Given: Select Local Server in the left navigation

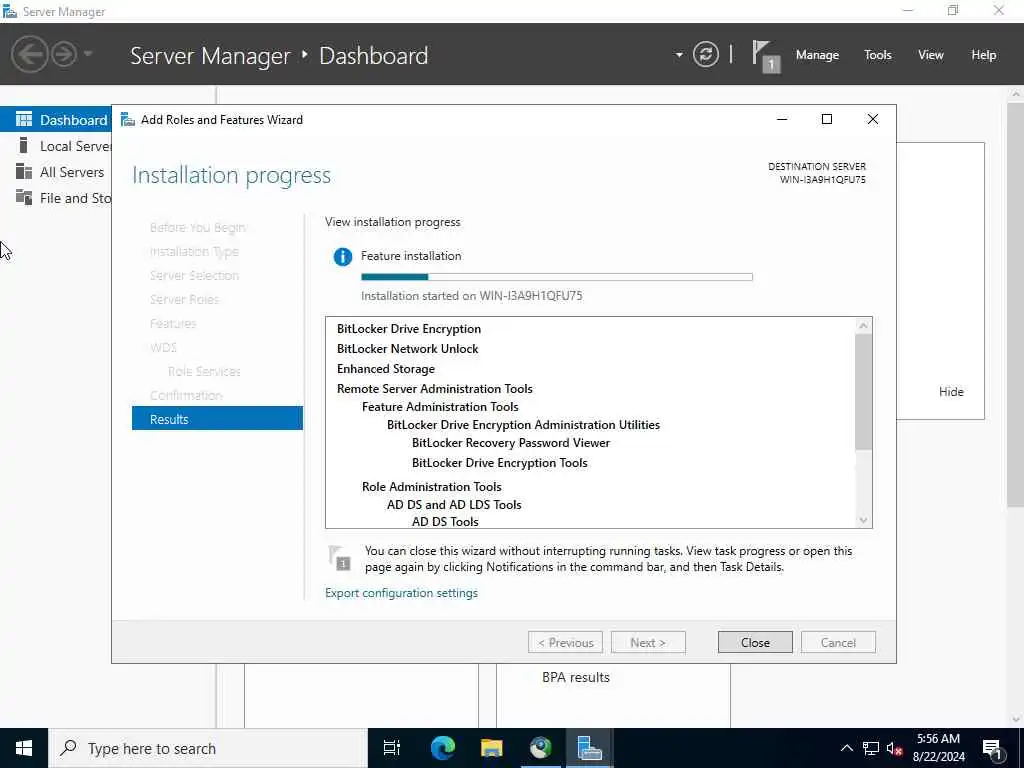Looking at the screenshot, I should tap(56, 146).
